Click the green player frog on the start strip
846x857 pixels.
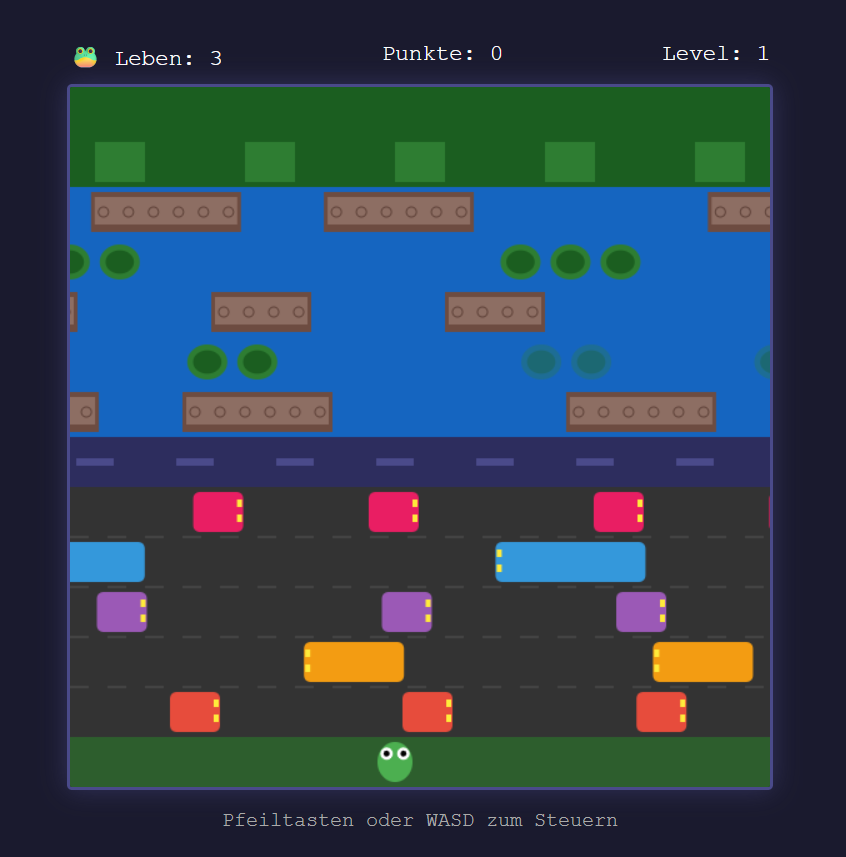click(x=395, y=762)
